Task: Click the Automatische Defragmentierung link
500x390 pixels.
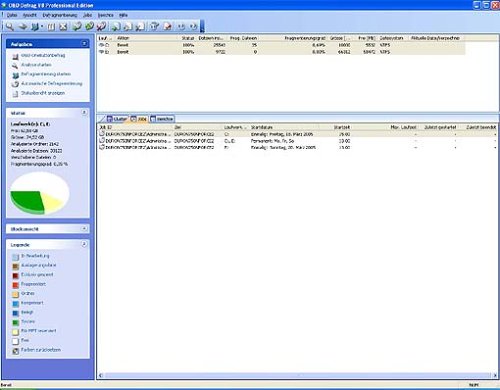Action: (52, 83)
